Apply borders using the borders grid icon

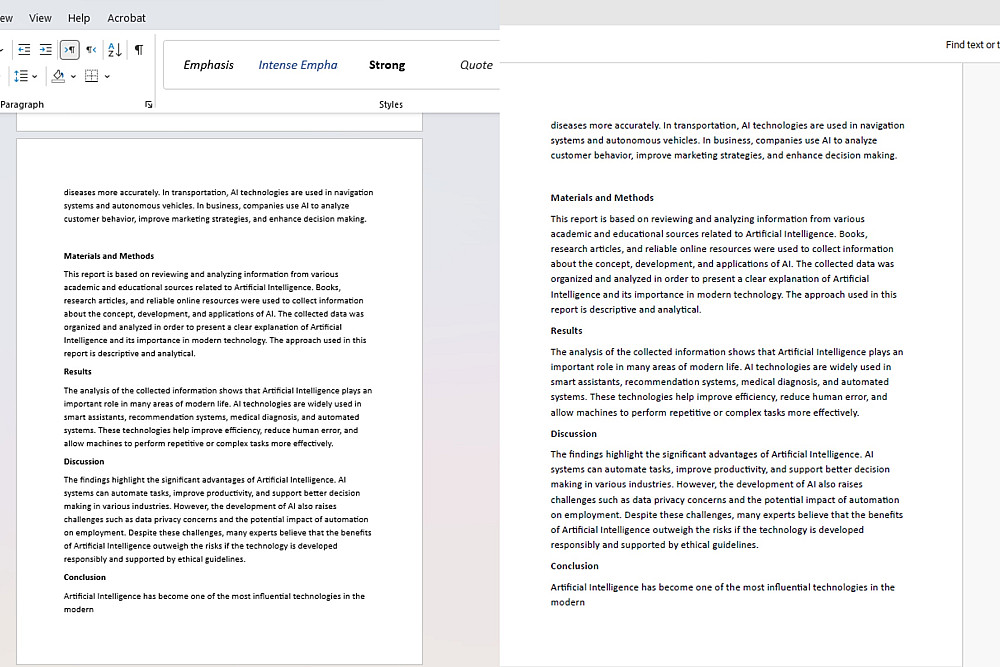click(92, 76)
